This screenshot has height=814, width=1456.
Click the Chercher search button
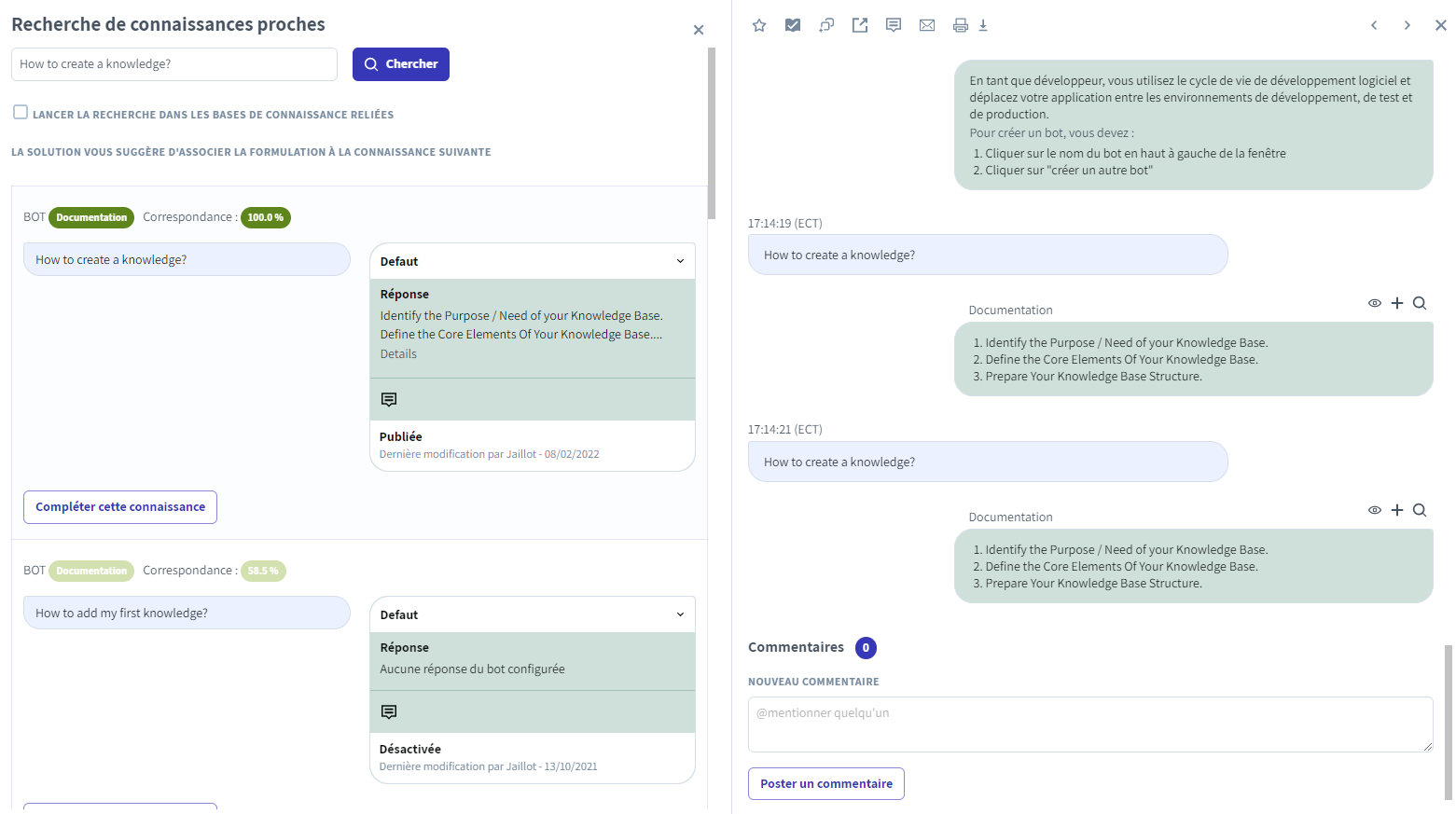click(401, 64)
